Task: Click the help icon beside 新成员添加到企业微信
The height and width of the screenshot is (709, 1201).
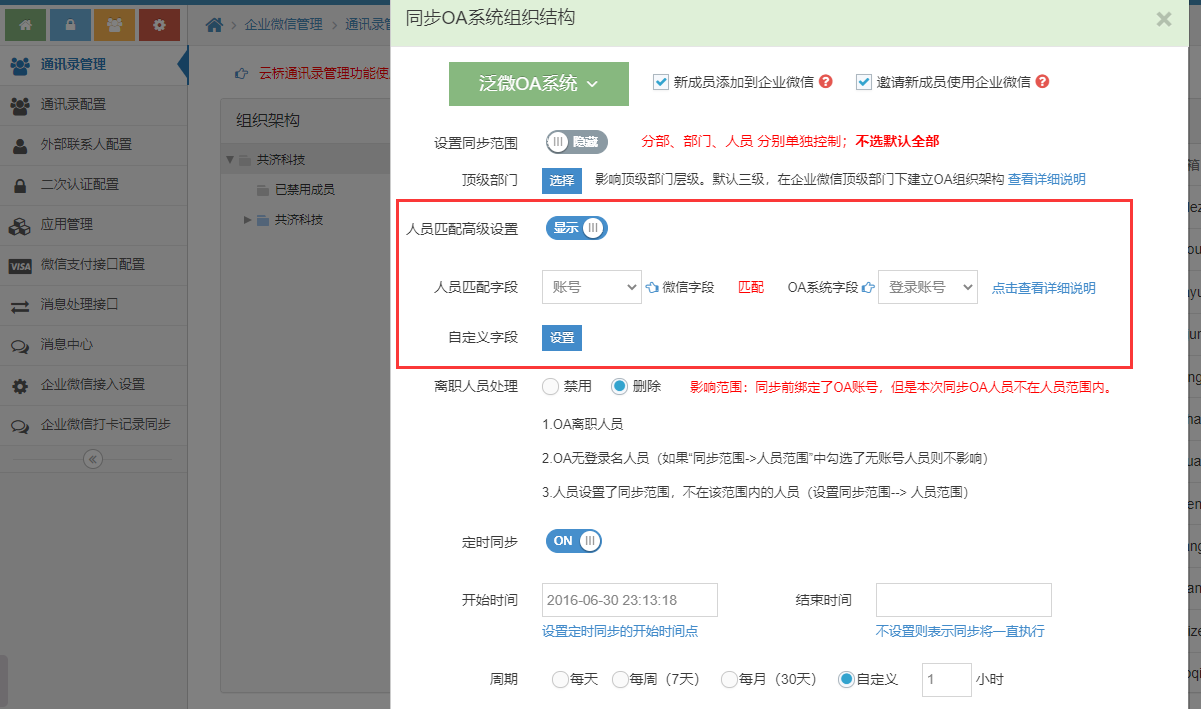Action: tap(826, 82)
